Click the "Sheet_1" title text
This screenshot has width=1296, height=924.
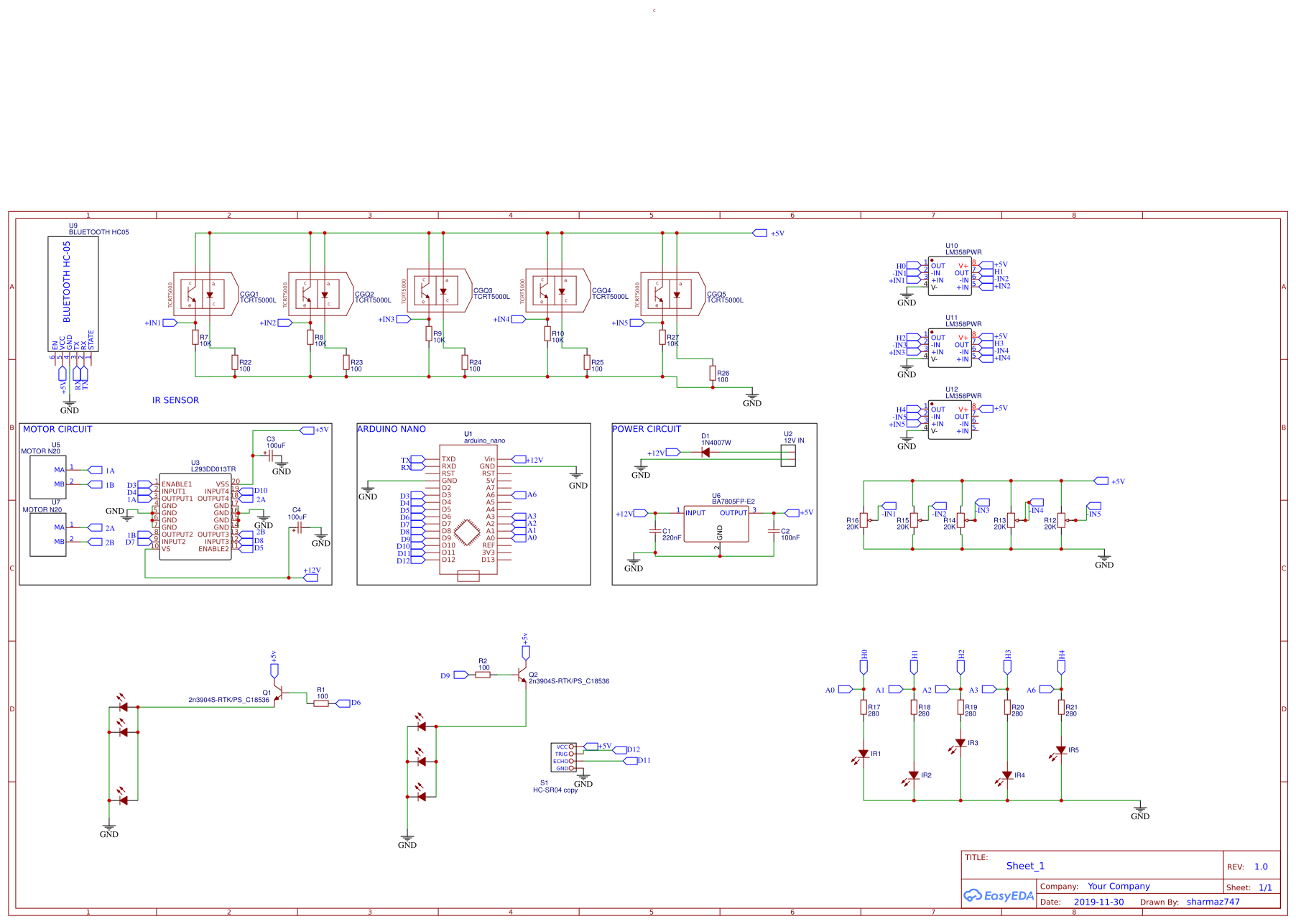pyautogui.click(x=1025, y=866)
